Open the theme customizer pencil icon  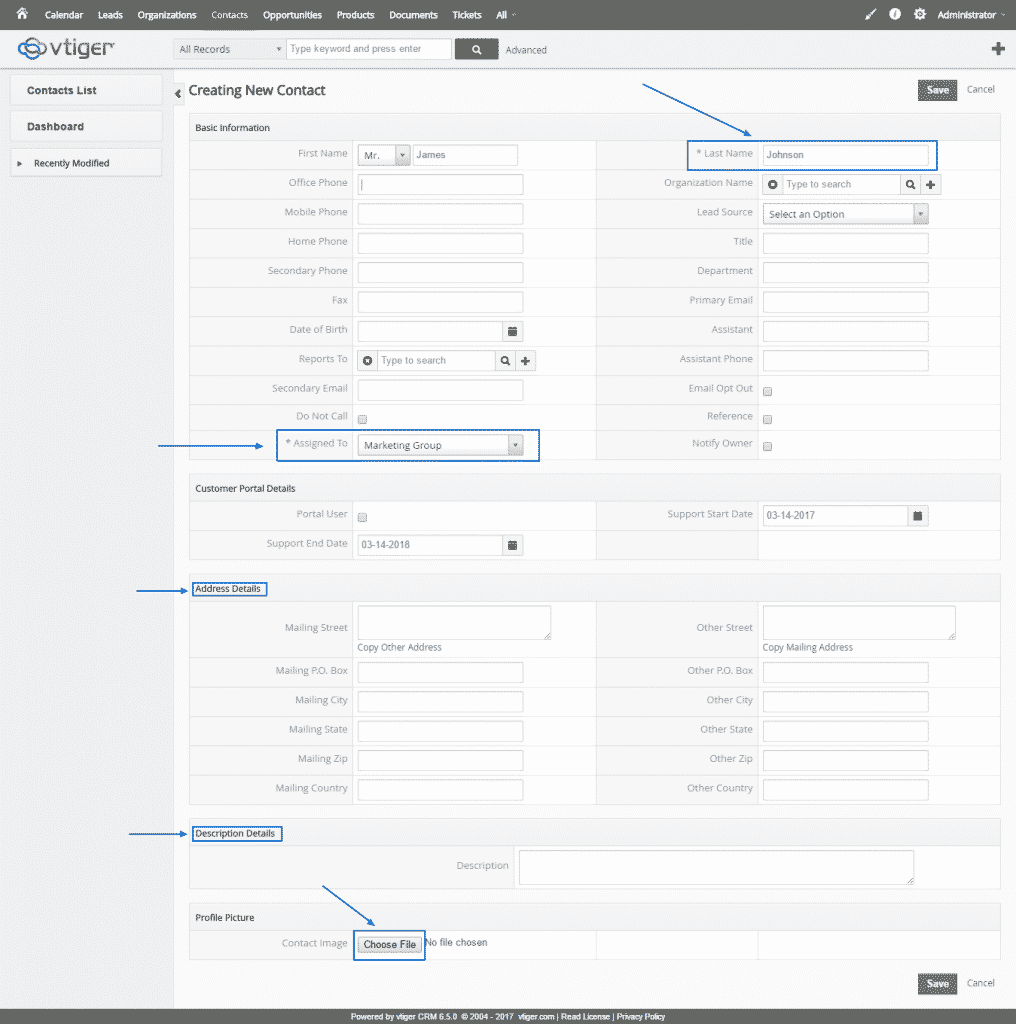869,14
